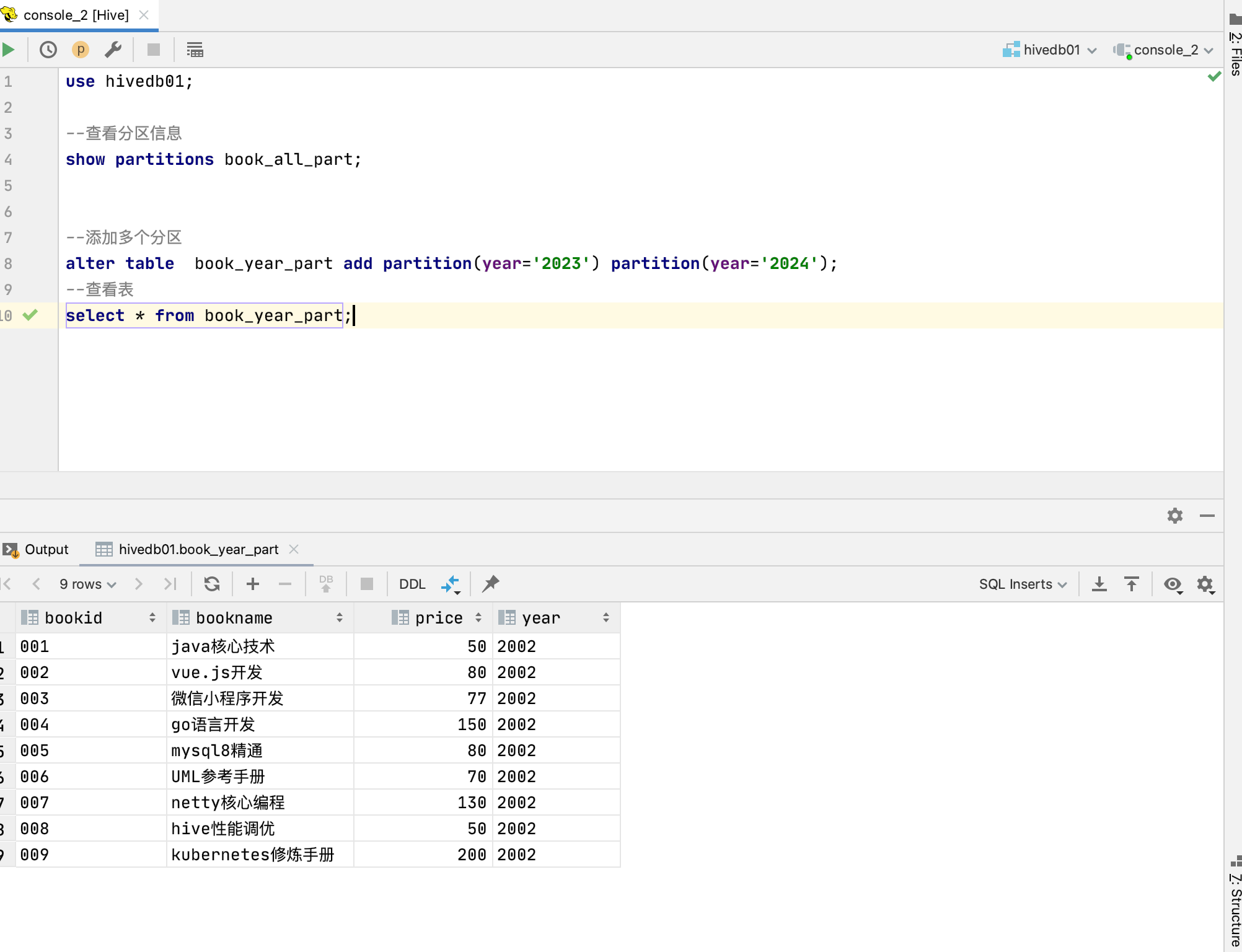Image resolution: width=1242 pixels, height=952 pixels.
Task: Toggle transaction mode P icon
Action: click(81, 50)
